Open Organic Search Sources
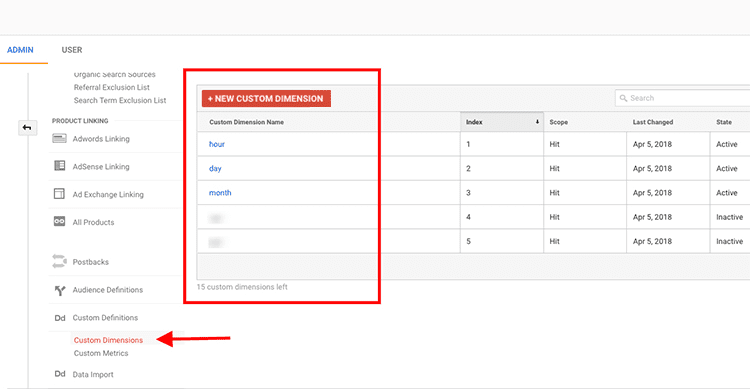The height and width of the screenshot is (389, 750). coord(114,74)
